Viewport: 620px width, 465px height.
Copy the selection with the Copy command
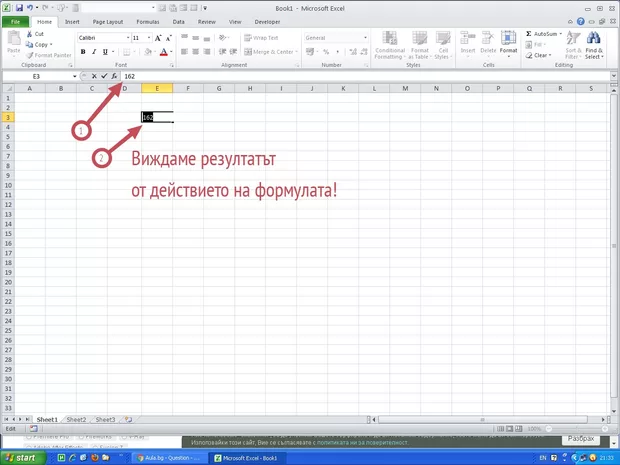[39, 45]
